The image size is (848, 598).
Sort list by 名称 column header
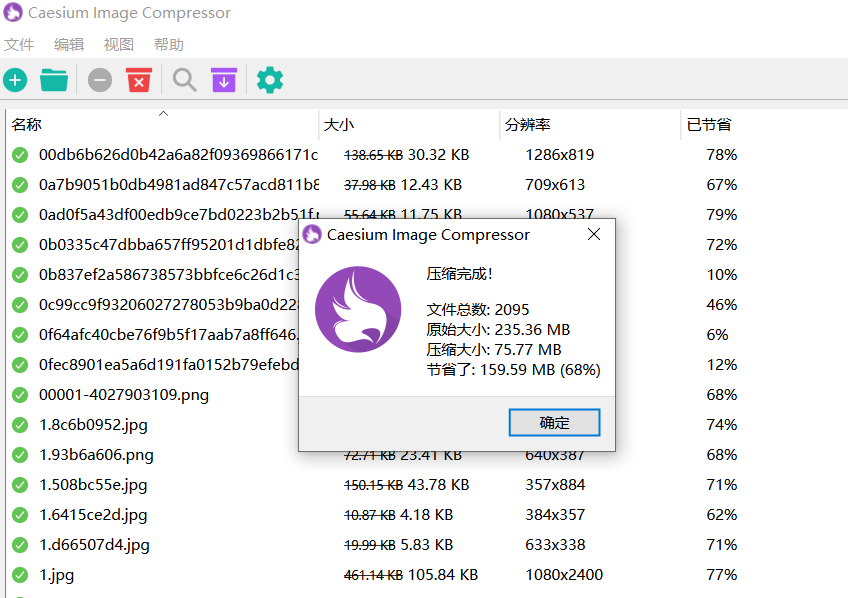[x=27, y=125]
